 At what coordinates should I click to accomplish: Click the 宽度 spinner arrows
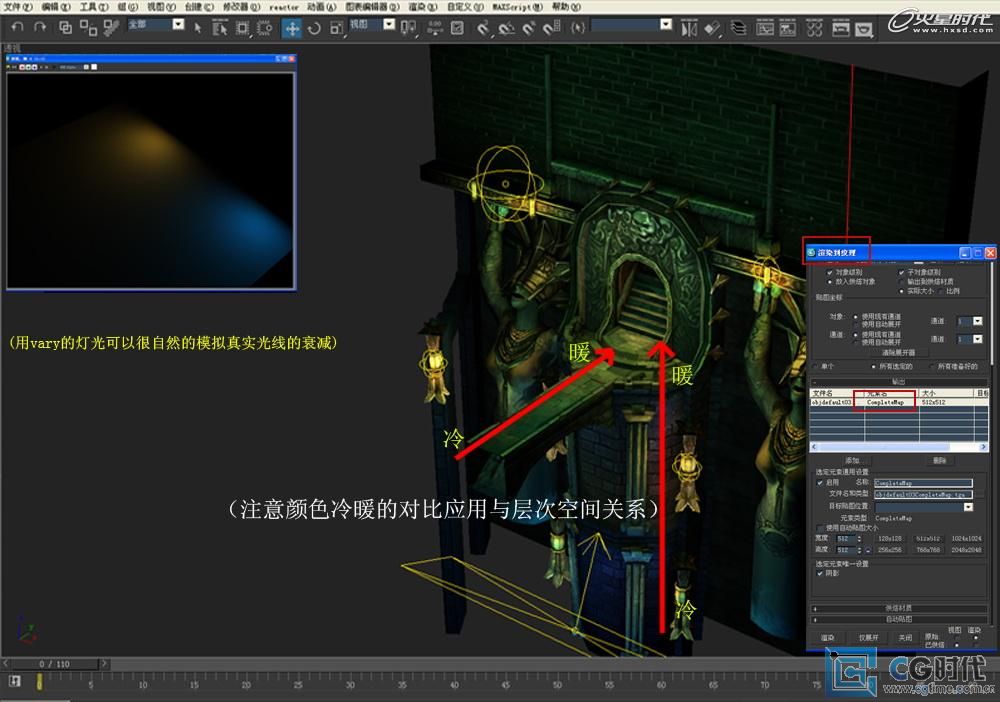(859, 539)
